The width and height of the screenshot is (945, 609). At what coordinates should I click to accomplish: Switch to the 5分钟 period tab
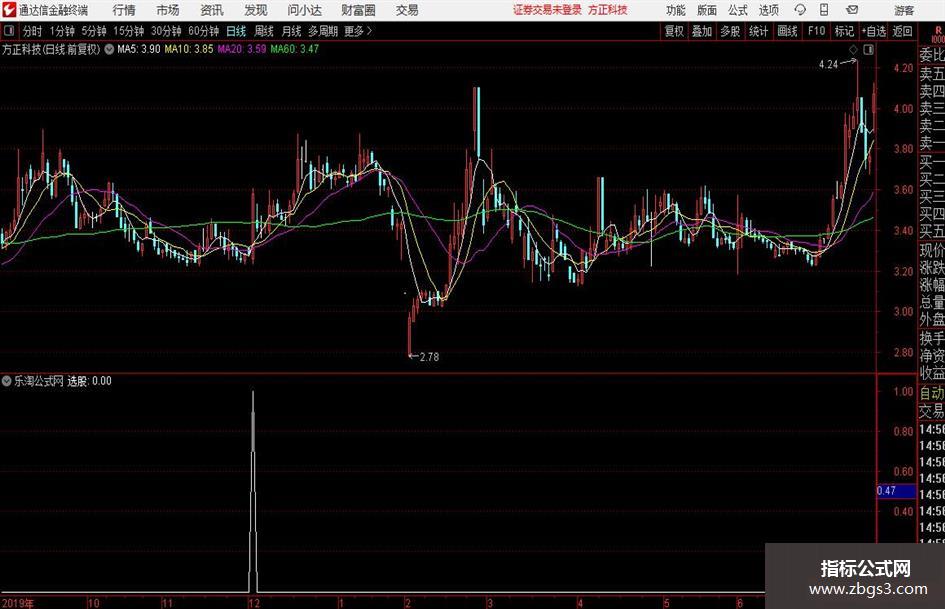pyautogui.click(x=94, y=31)
